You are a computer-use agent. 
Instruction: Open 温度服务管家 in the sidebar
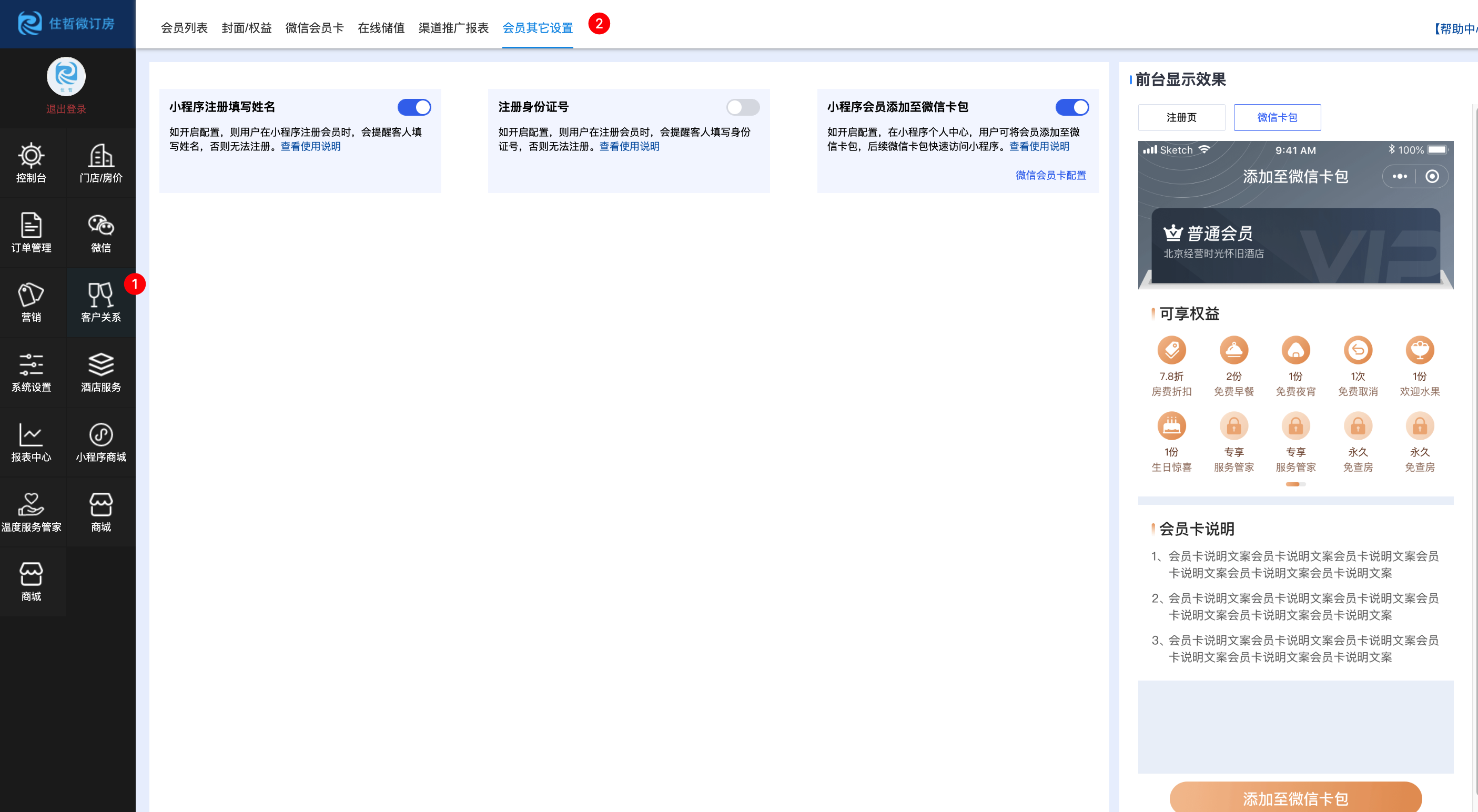[31, 512]
